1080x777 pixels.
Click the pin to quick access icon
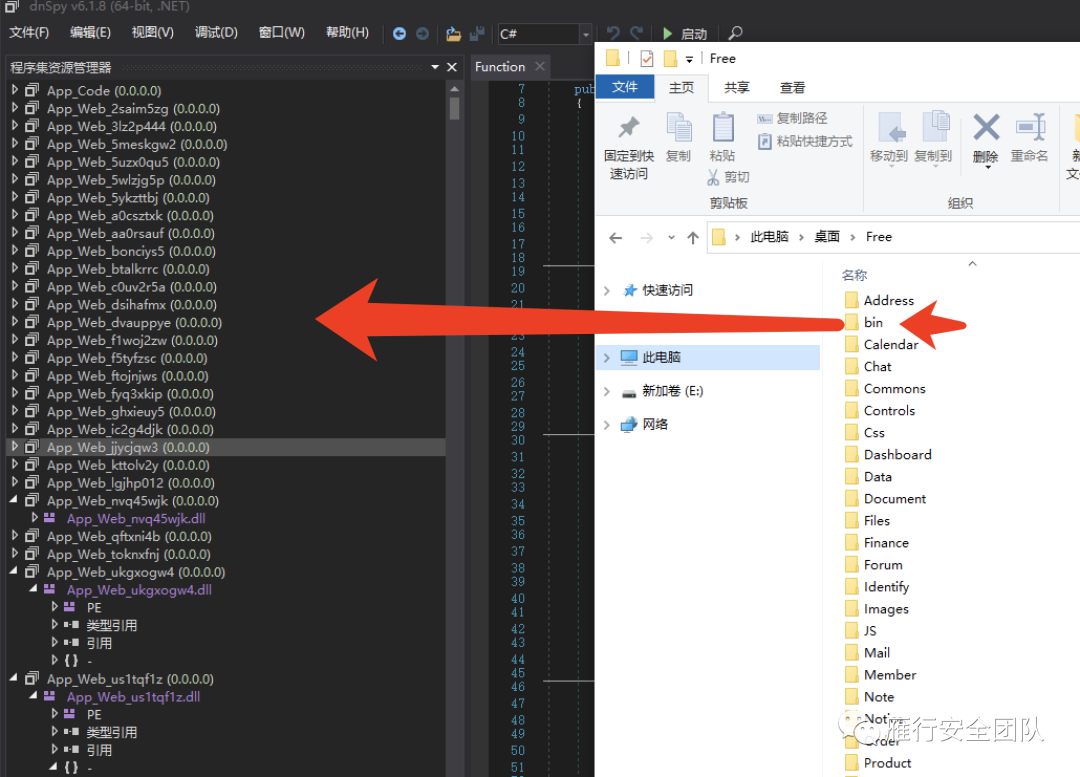click(x=628, y=128)
